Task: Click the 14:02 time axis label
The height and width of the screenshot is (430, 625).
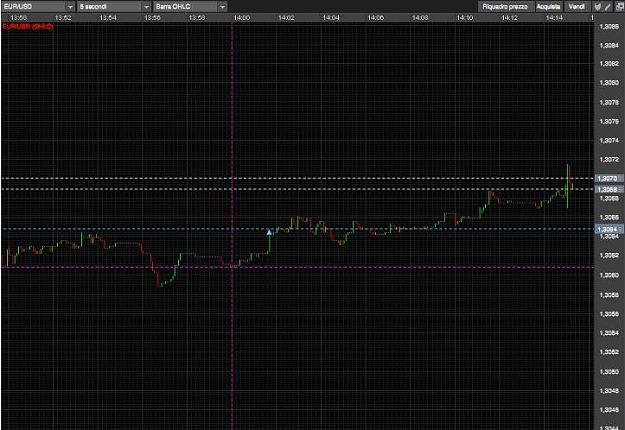Action: (x=286, y=18)
